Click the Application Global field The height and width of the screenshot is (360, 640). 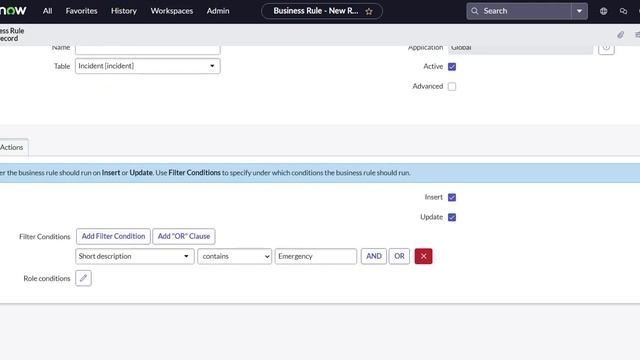(520, 49)
